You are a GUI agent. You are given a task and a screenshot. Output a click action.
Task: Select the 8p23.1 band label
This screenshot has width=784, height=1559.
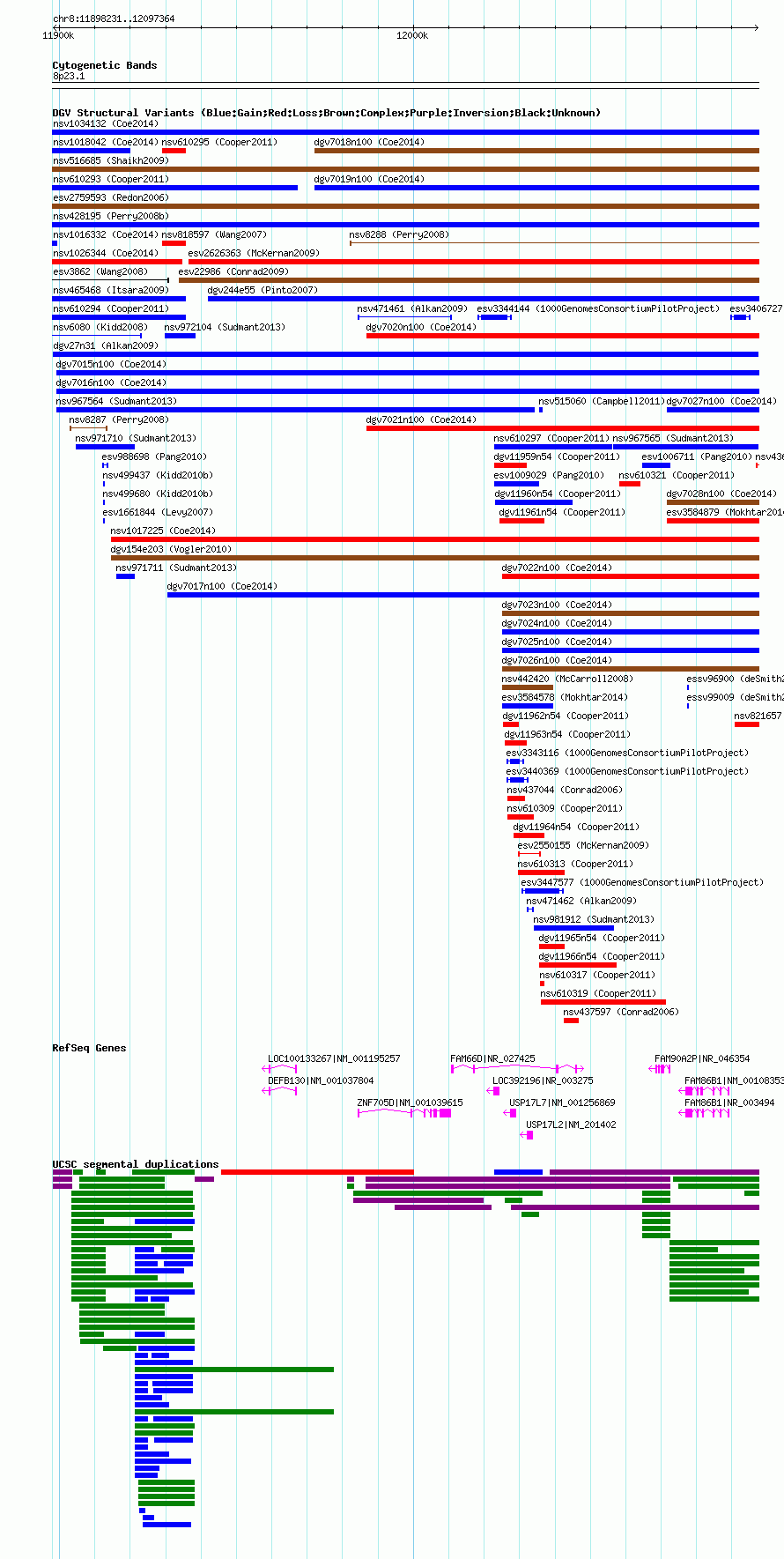[x=69, y=77]
